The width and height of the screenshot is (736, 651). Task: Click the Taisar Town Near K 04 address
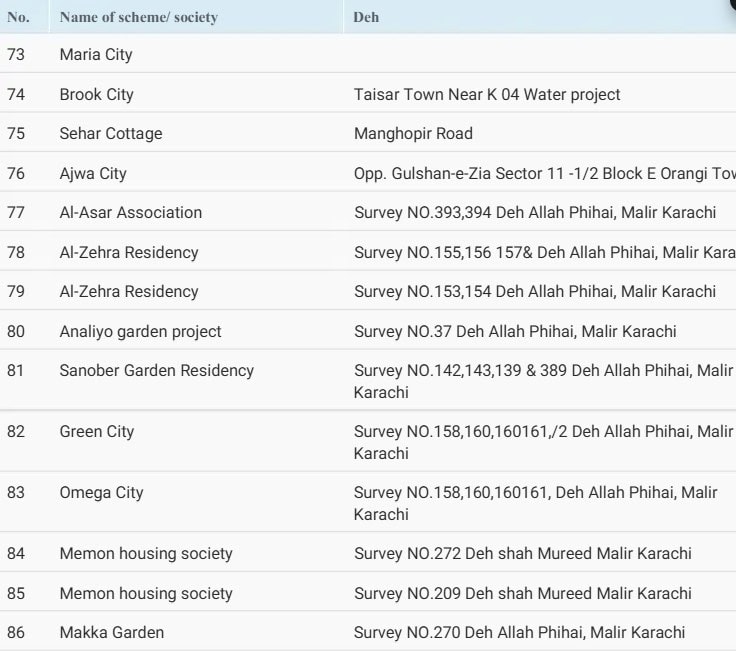pyautogui.click(x=487, y=95)
